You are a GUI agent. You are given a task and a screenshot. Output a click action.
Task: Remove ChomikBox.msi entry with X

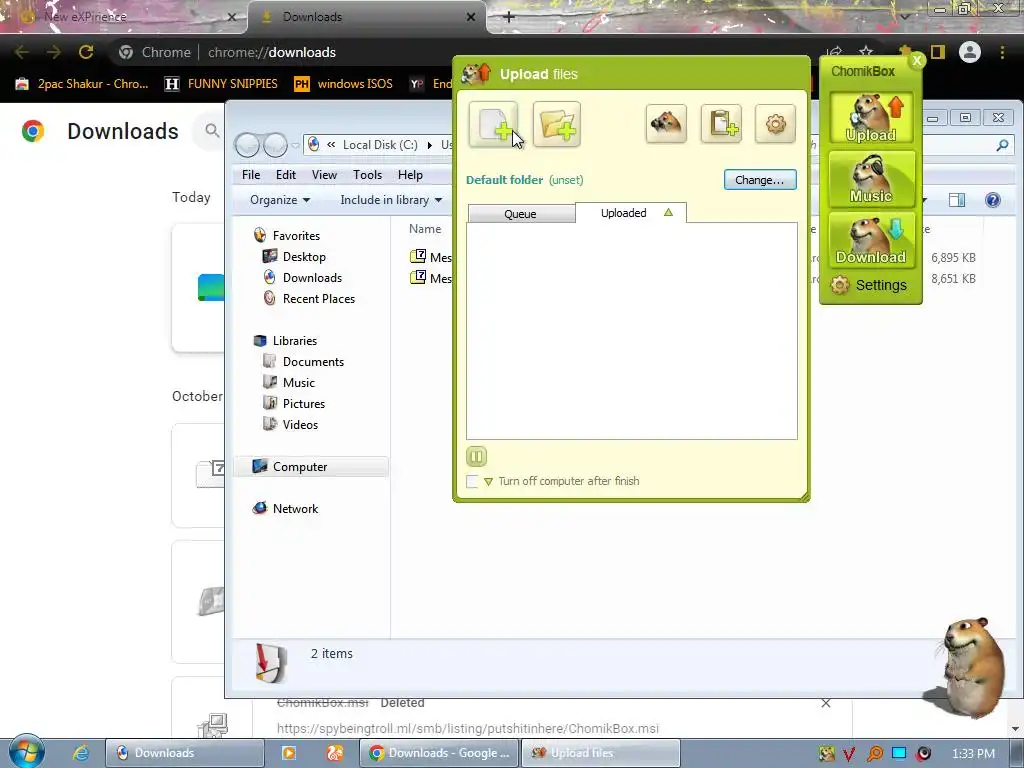[x=825, y=703]
